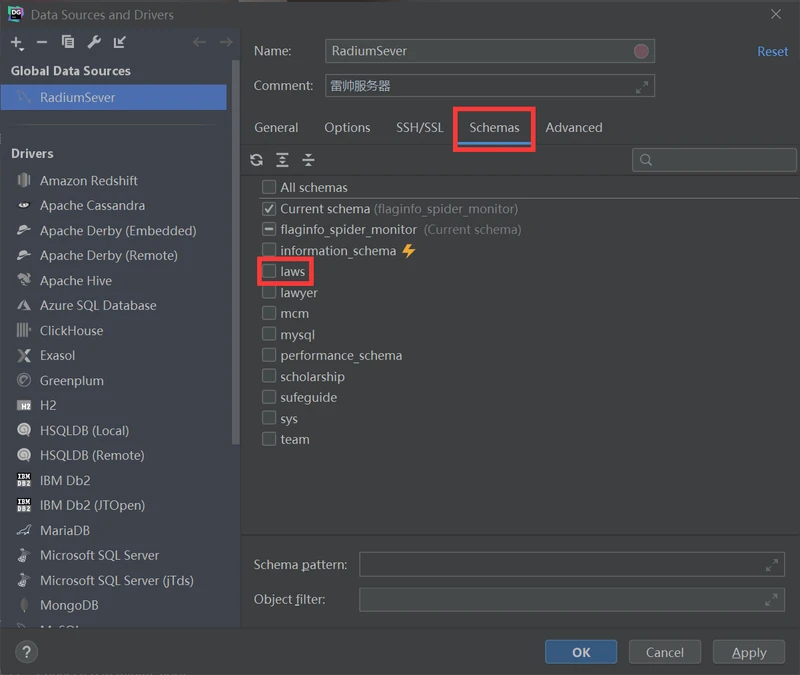Open data source settings wrench icon

pyautogui.click(x=94, y=42)
